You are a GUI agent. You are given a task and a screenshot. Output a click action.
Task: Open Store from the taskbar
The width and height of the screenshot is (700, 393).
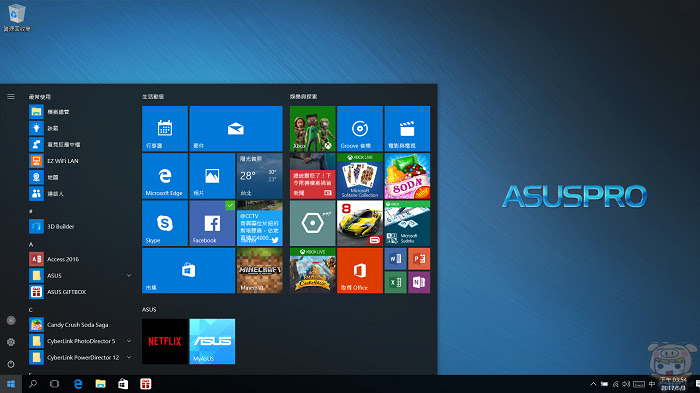pos(123,384)
